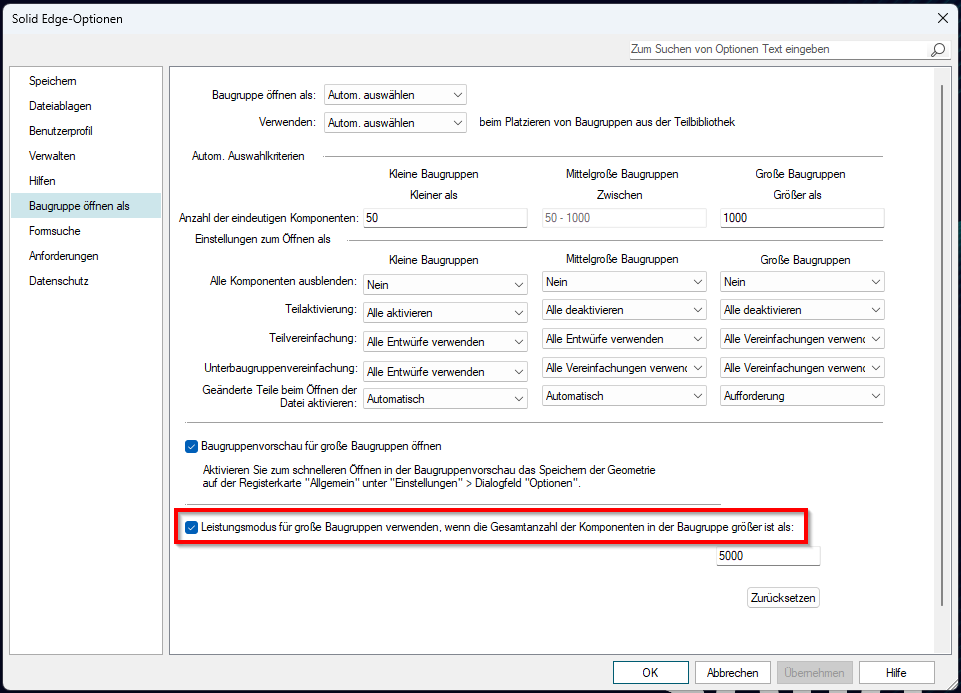The width and height of the screenshot is (961, 693).
Task: Open Alle Komponenten ausblenden dropdown for Mittelgroße Baugruppen
Action: coord(624,282)
